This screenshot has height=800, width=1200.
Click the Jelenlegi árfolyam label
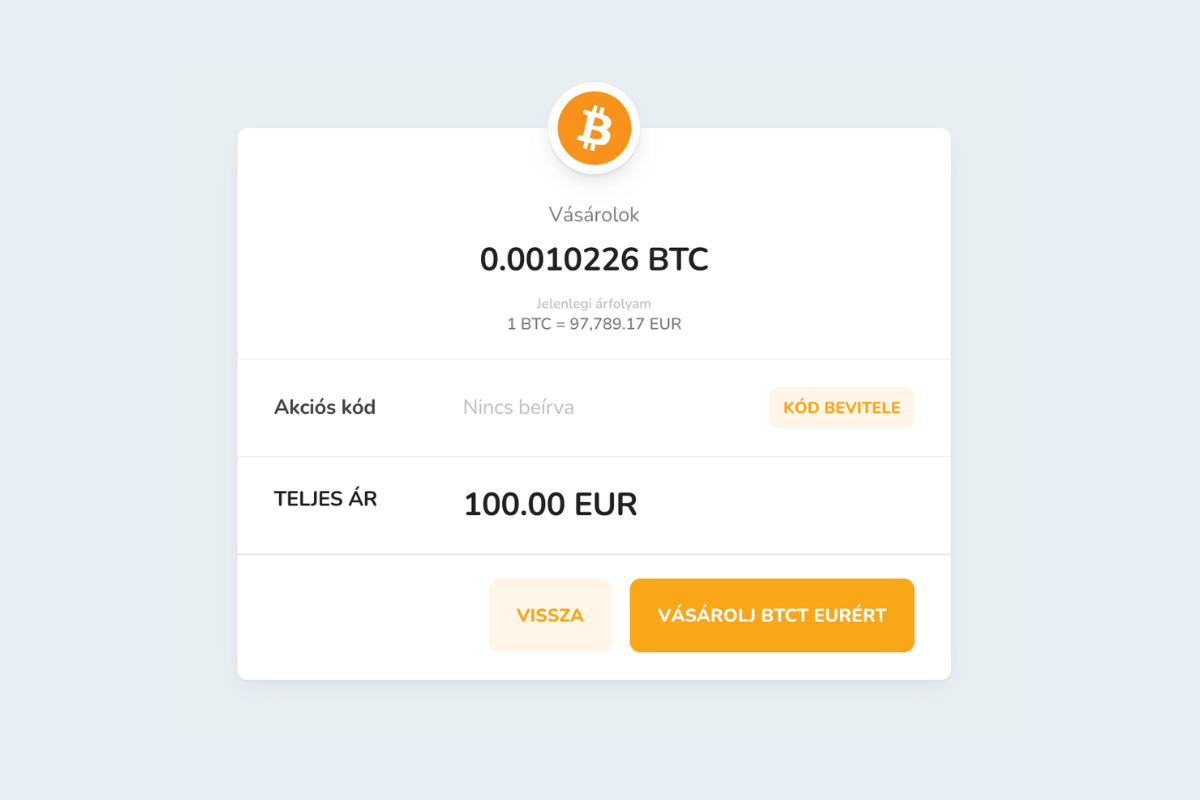[x=594, y=303]
